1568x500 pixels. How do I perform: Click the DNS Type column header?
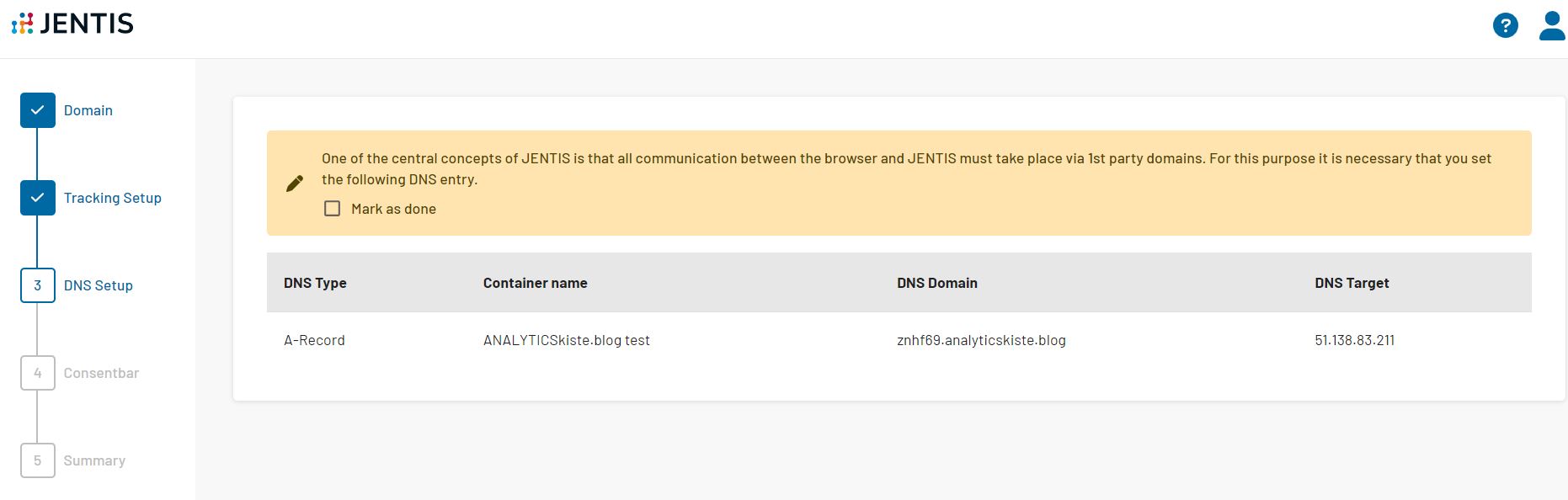(315, 283)
